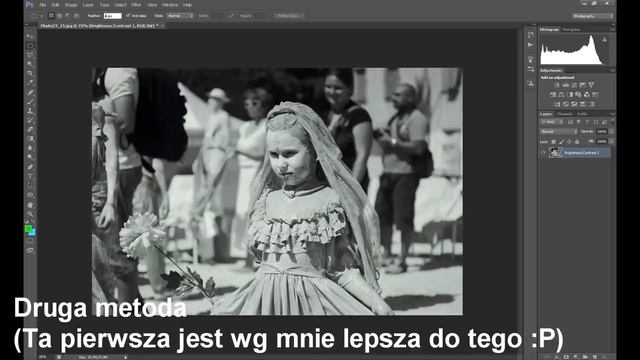Select the Crop tool
The width and height of the screenshot is (640, 360).
pos(30,73)
